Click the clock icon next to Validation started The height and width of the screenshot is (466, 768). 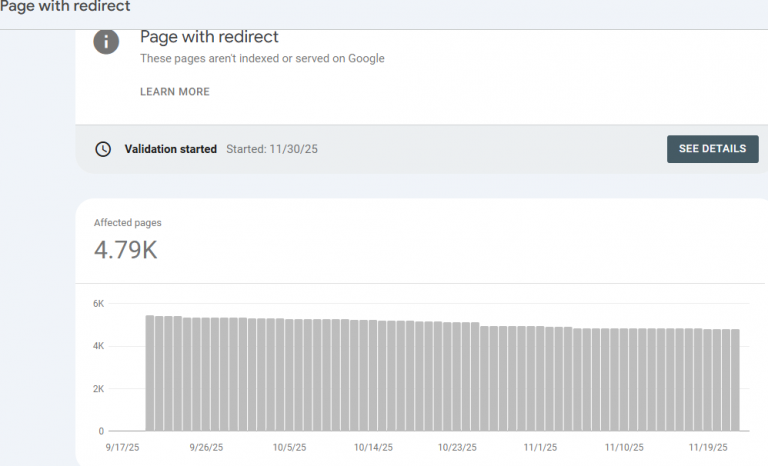coord(103,149)
